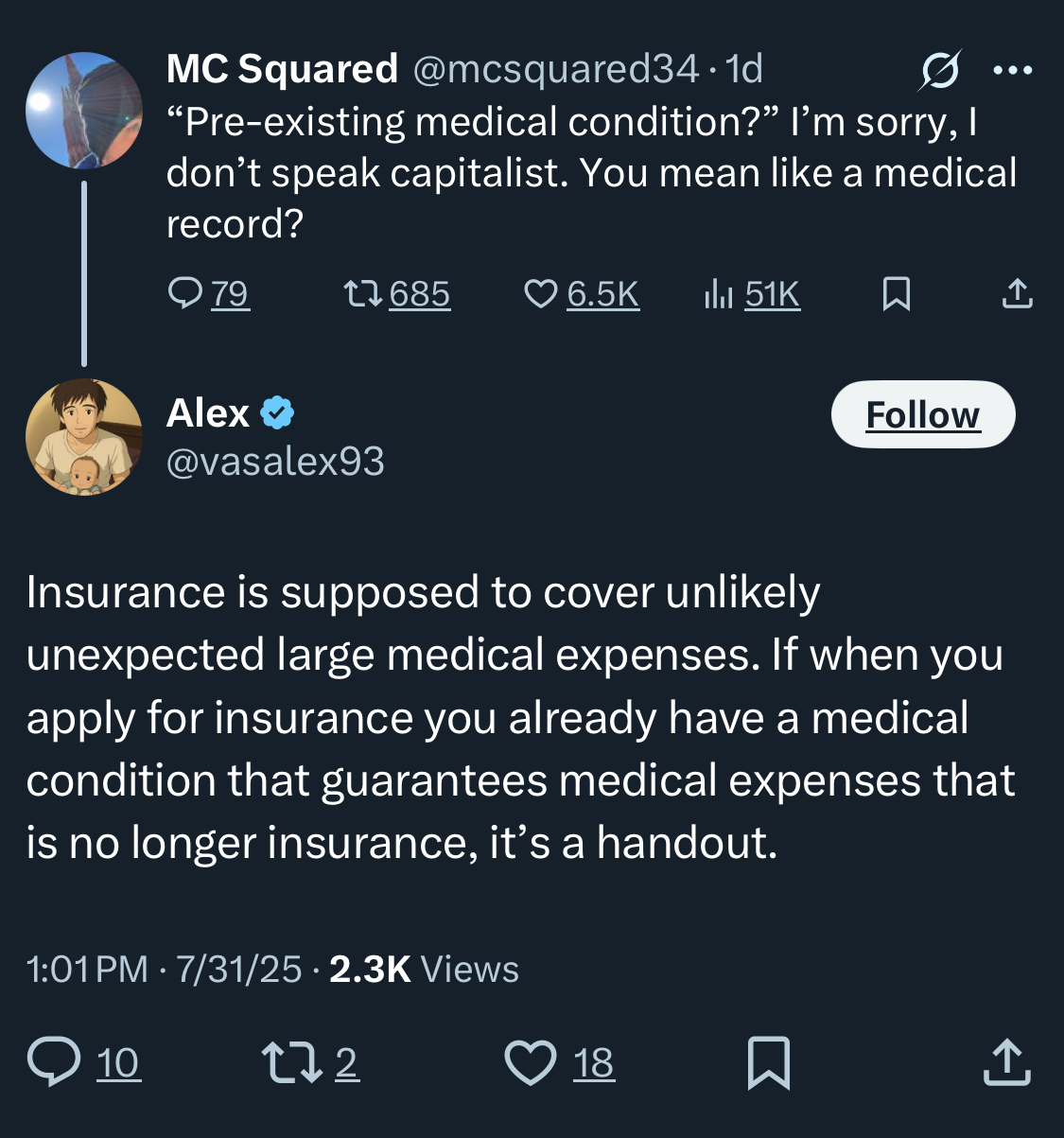Open the three-dot more menu
This screenshot has width=1064, height=1138.
pos(1013,70)
